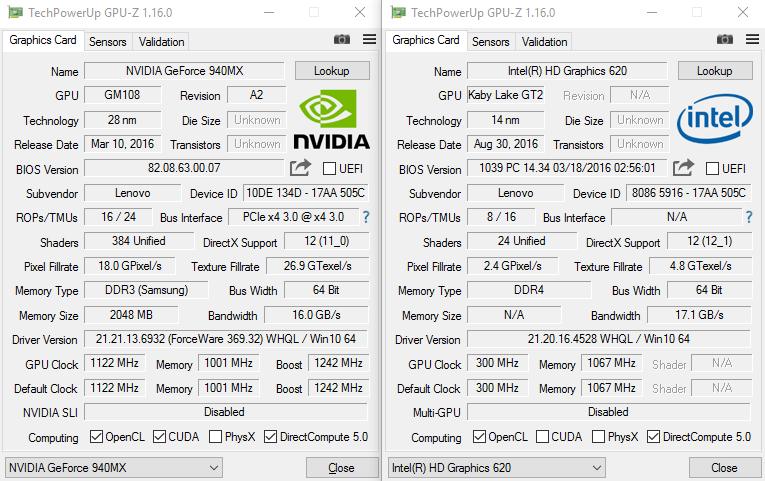765x481 pixels.
Task: Click BIOS Version field 82.08.63.00.07
Action: 184,168
